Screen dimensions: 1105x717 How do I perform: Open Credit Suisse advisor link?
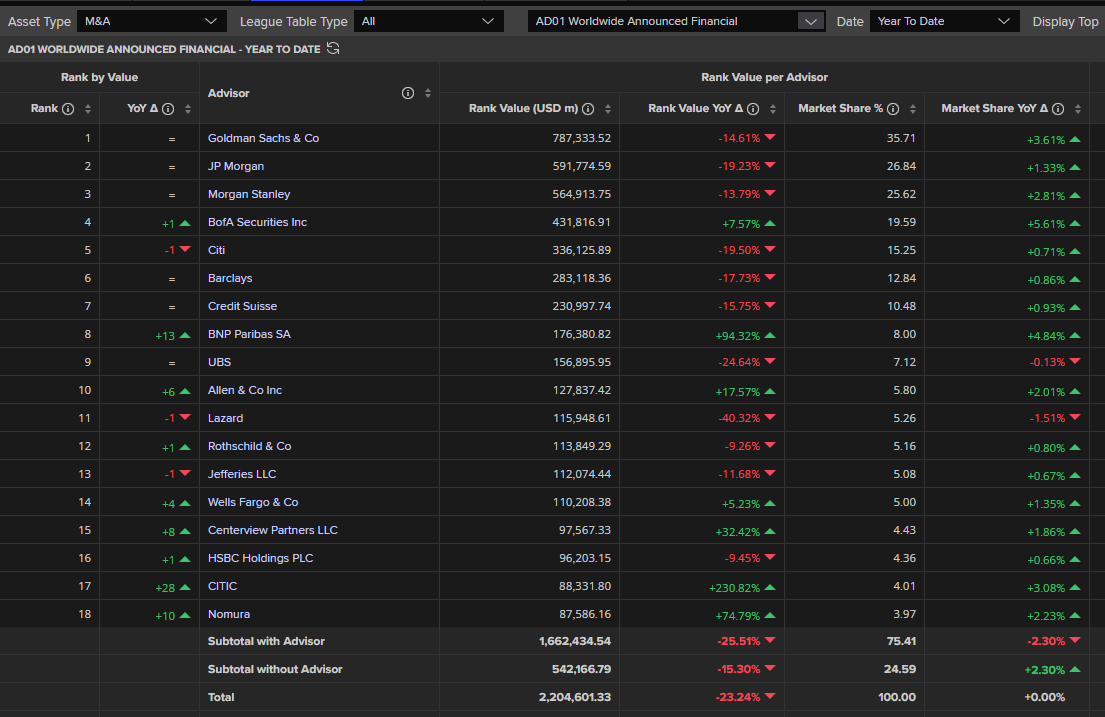point(242,306)
